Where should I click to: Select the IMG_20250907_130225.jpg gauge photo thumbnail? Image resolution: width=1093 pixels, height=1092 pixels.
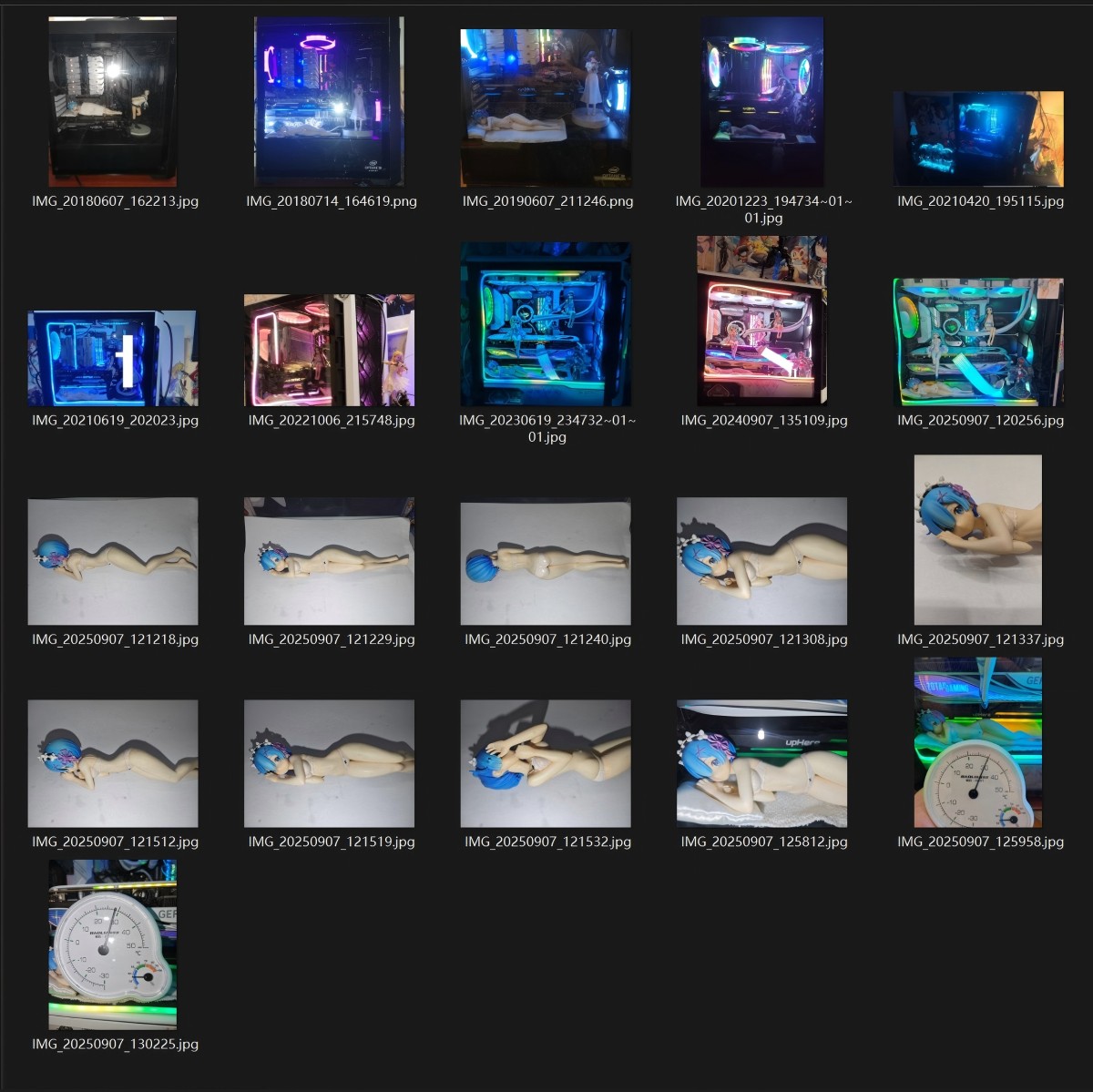click(x=113, y=944)
